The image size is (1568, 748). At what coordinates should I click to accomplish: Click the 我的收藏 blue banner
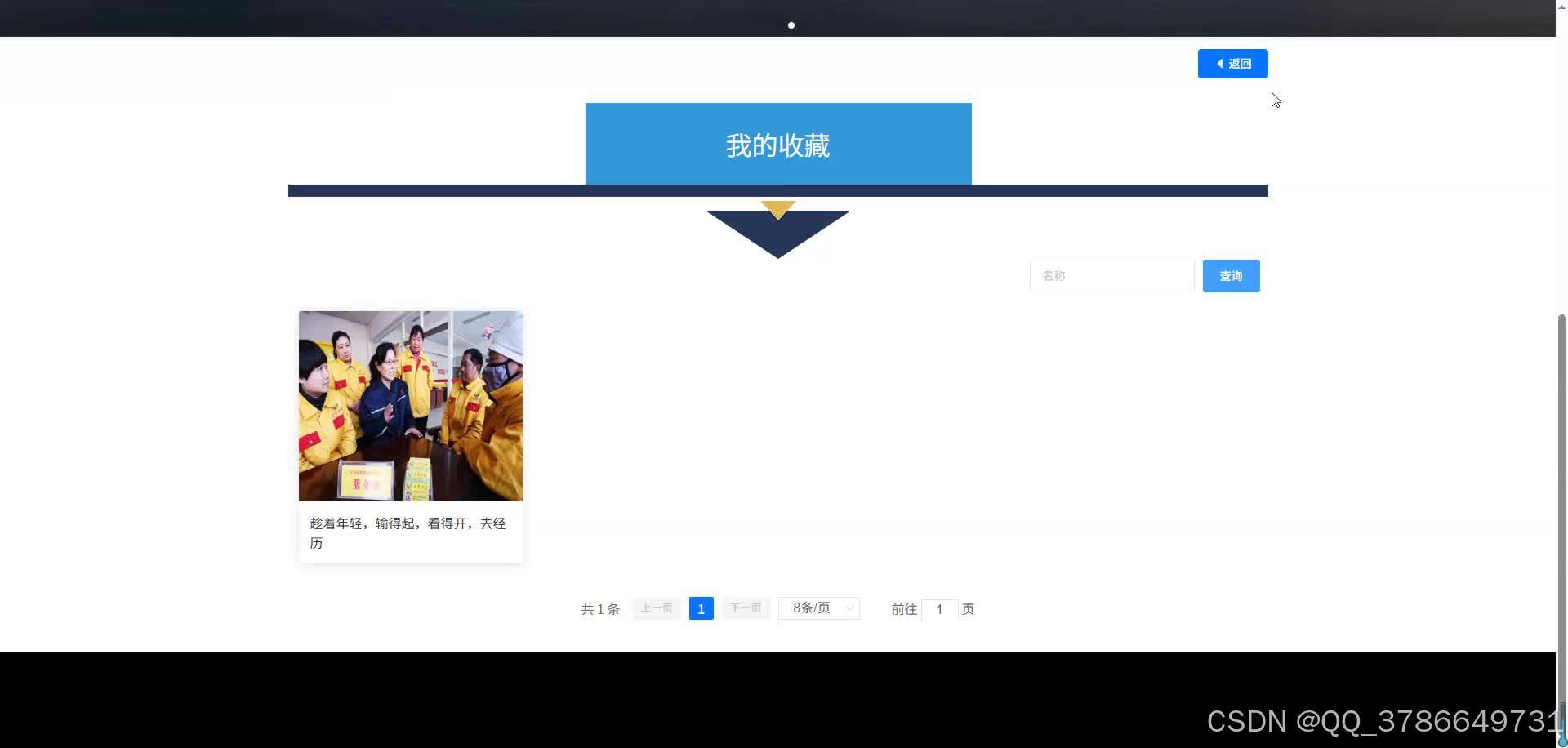tap(777, 144)
